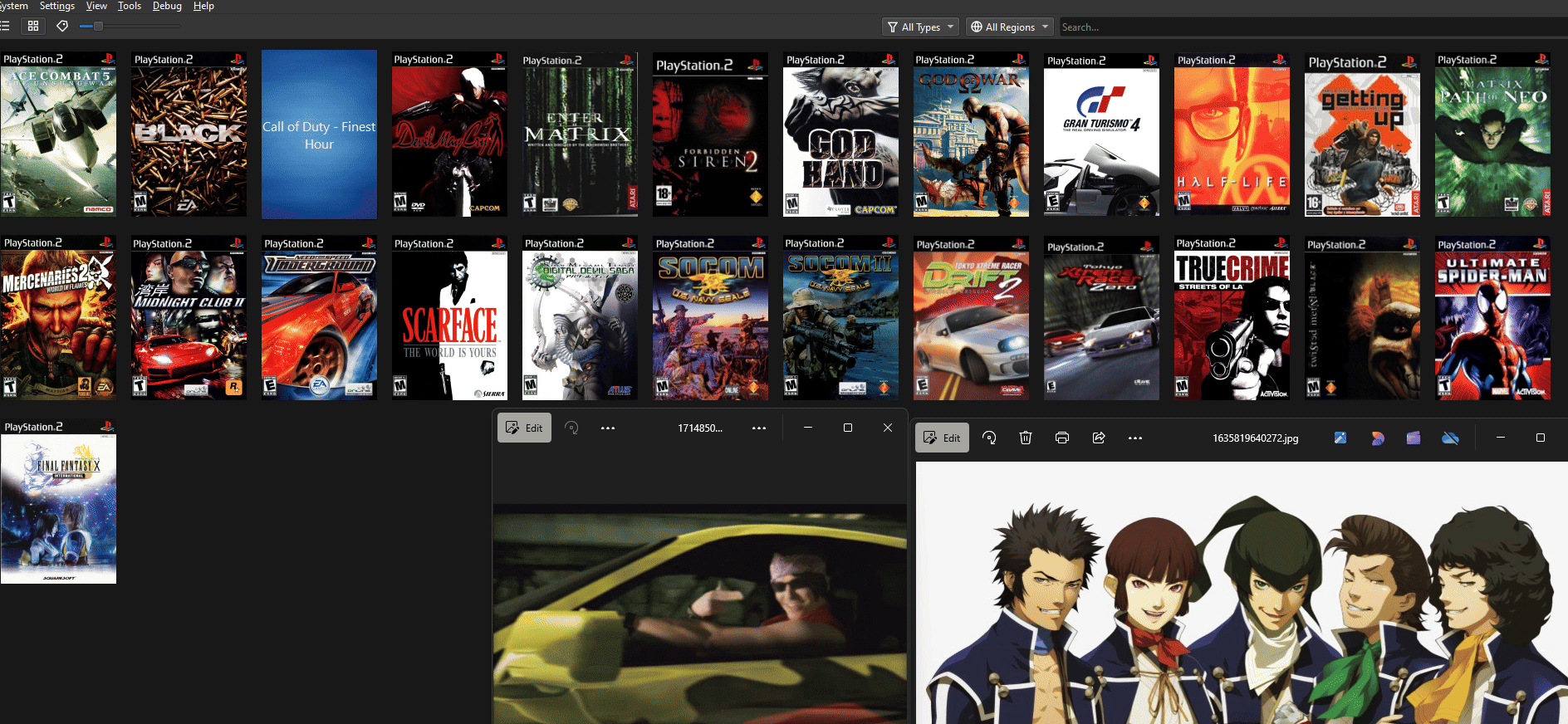Select the Midnight Club II game cover
The image size is (1568, 724).
point(189,318)
